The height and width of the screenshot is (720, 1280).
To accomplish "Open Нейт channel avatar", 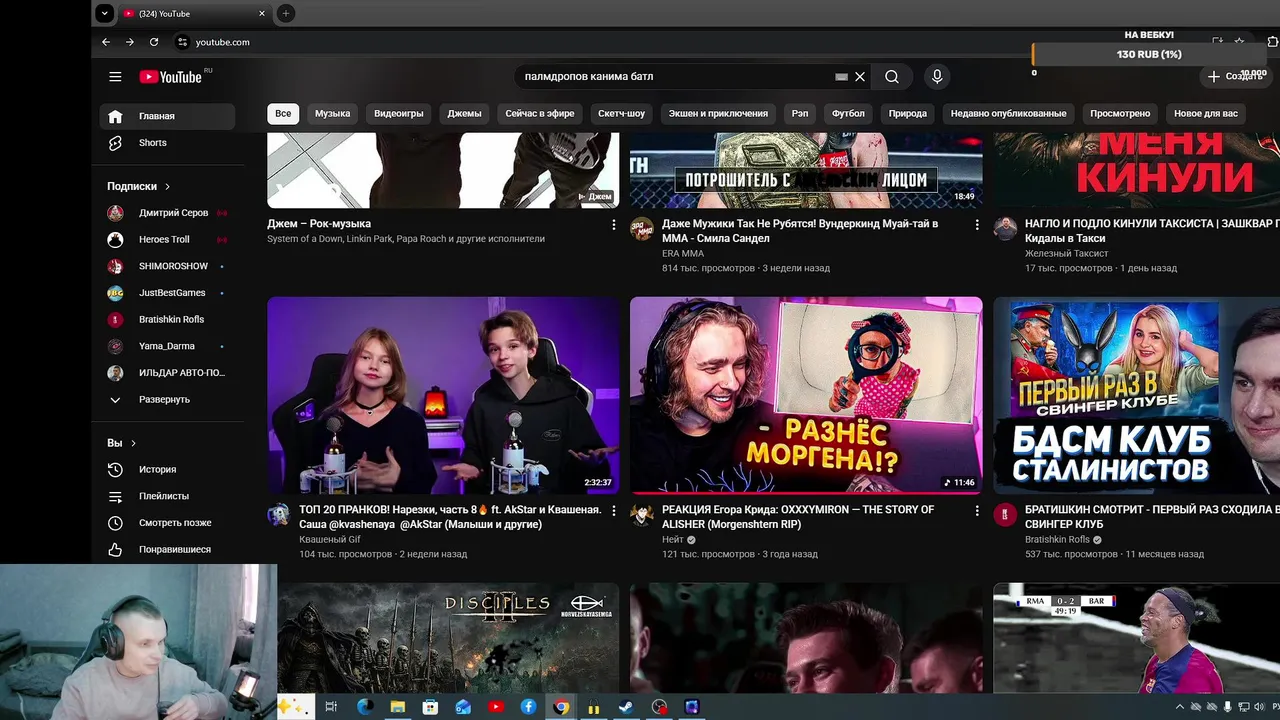I will (x=642, y=515).
